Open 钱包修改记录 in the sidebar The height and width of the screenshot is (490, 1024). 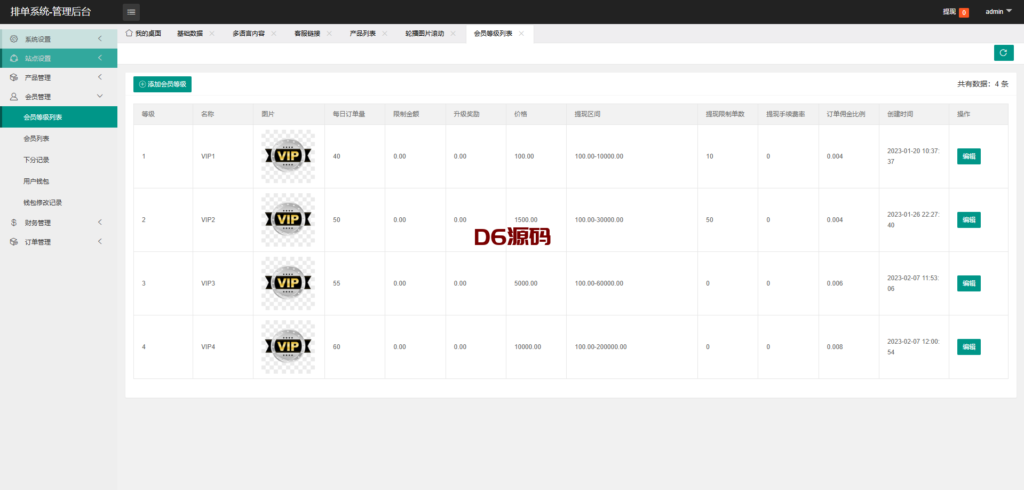(59, 203)
